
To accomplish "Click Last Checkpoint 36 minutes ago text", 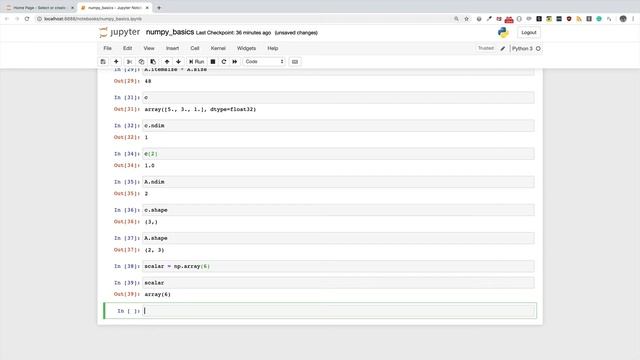I will coord(233,33).
